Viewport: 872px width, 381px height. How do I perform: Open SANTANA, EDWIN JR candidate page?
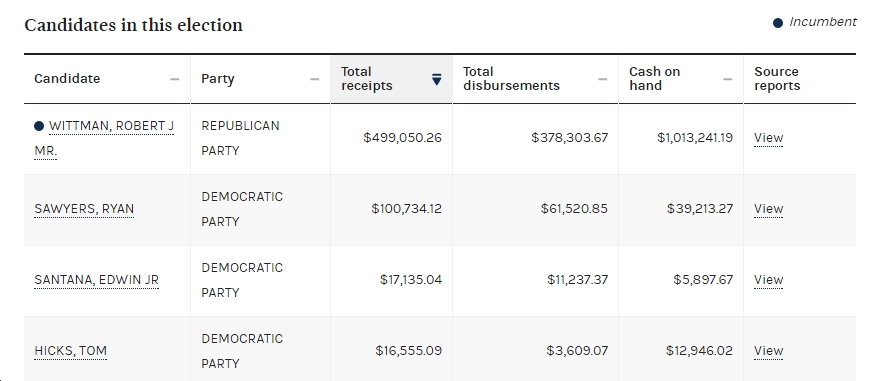coord(97,280)
